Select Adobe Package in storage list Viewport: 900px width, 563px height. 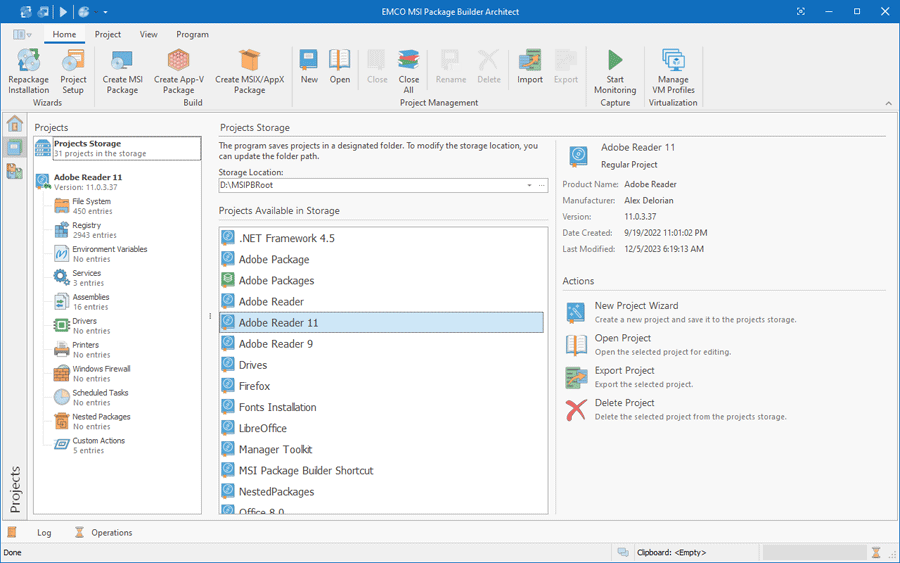click(382, 259)
